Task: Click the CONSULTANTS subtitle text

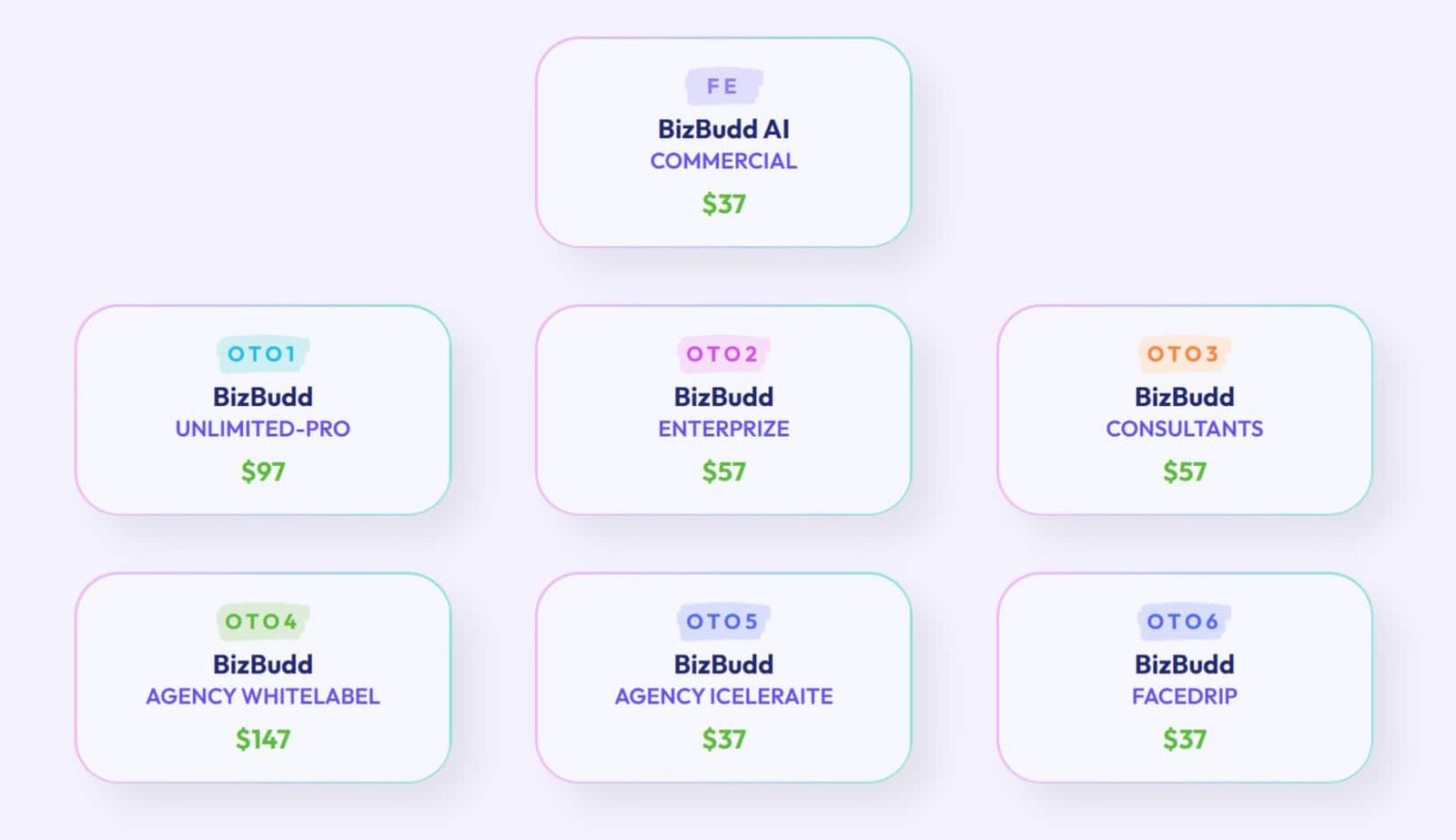Action: pyautogui.click(x=1184, y=429)
